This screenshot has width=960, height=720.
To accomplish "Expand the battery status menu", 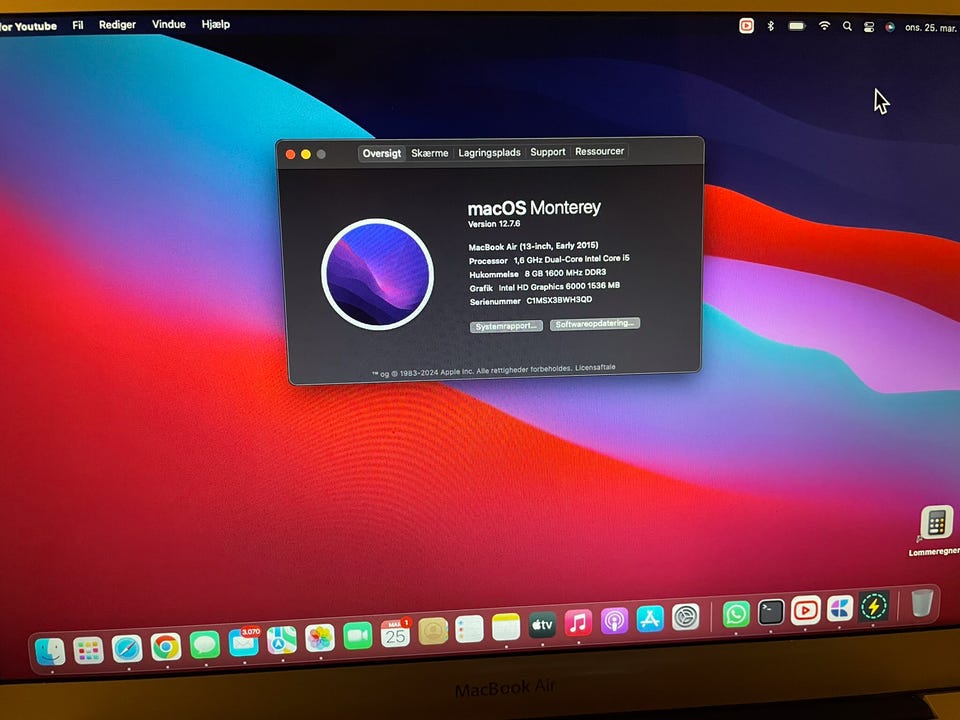I will coord(797,26).
